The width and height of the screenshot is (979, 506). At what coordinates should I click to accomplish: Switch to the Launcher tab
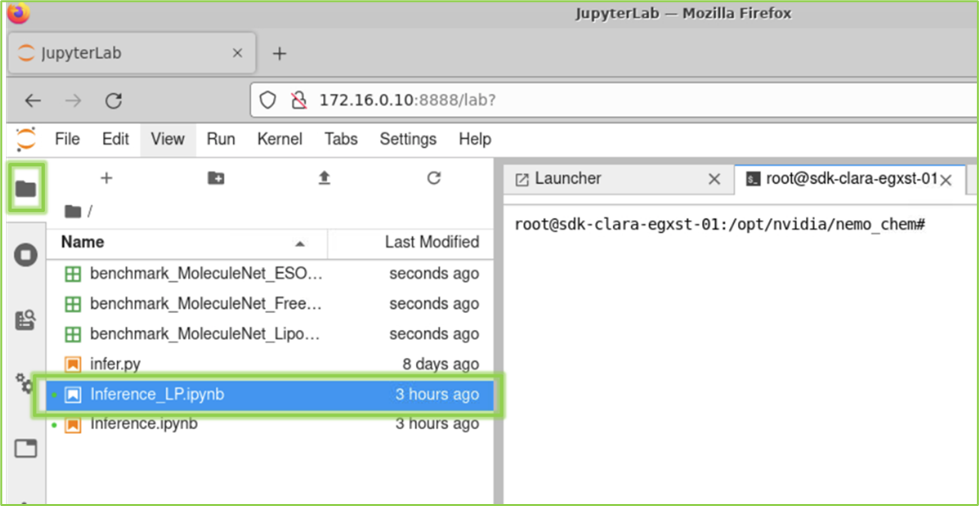click(568, 179)
